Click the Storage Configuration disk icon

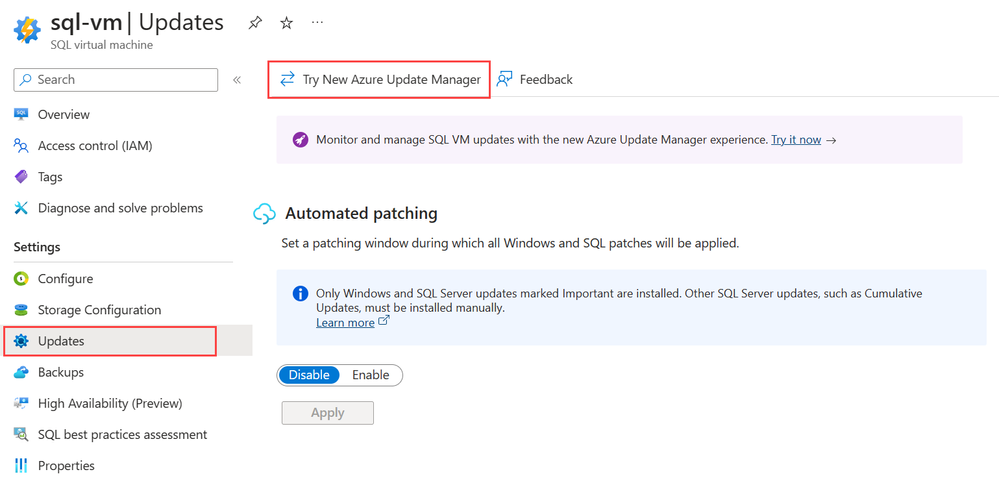21,310
